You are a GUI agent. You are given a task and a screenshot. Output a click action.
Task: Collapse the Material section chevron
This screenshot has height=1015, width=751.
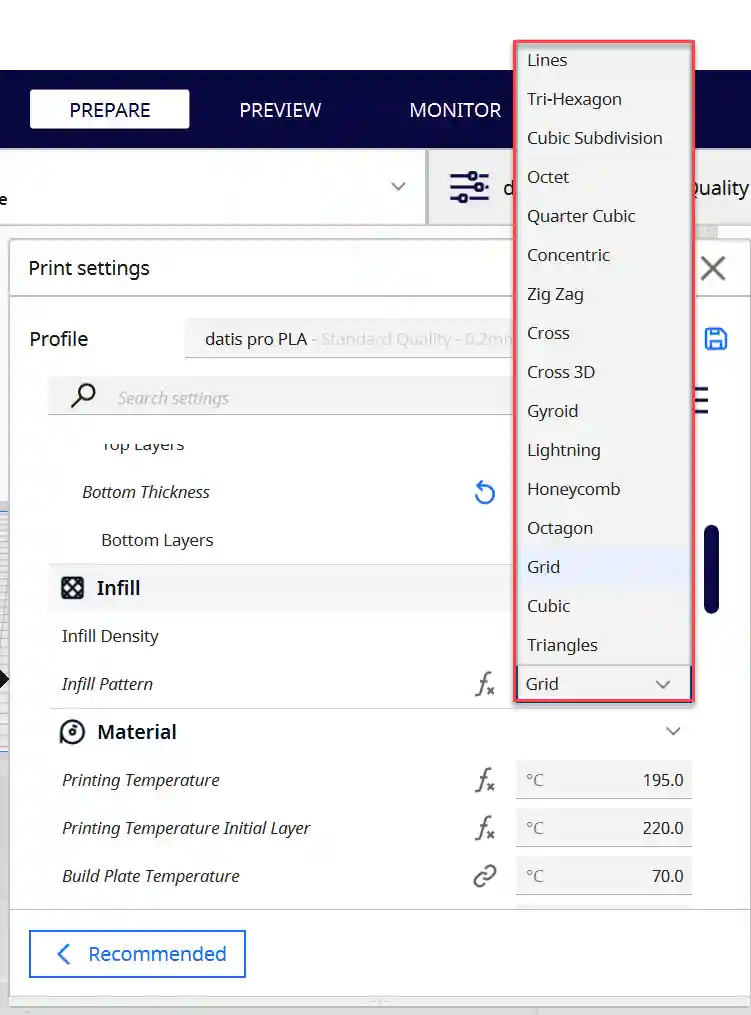(673, 731)
